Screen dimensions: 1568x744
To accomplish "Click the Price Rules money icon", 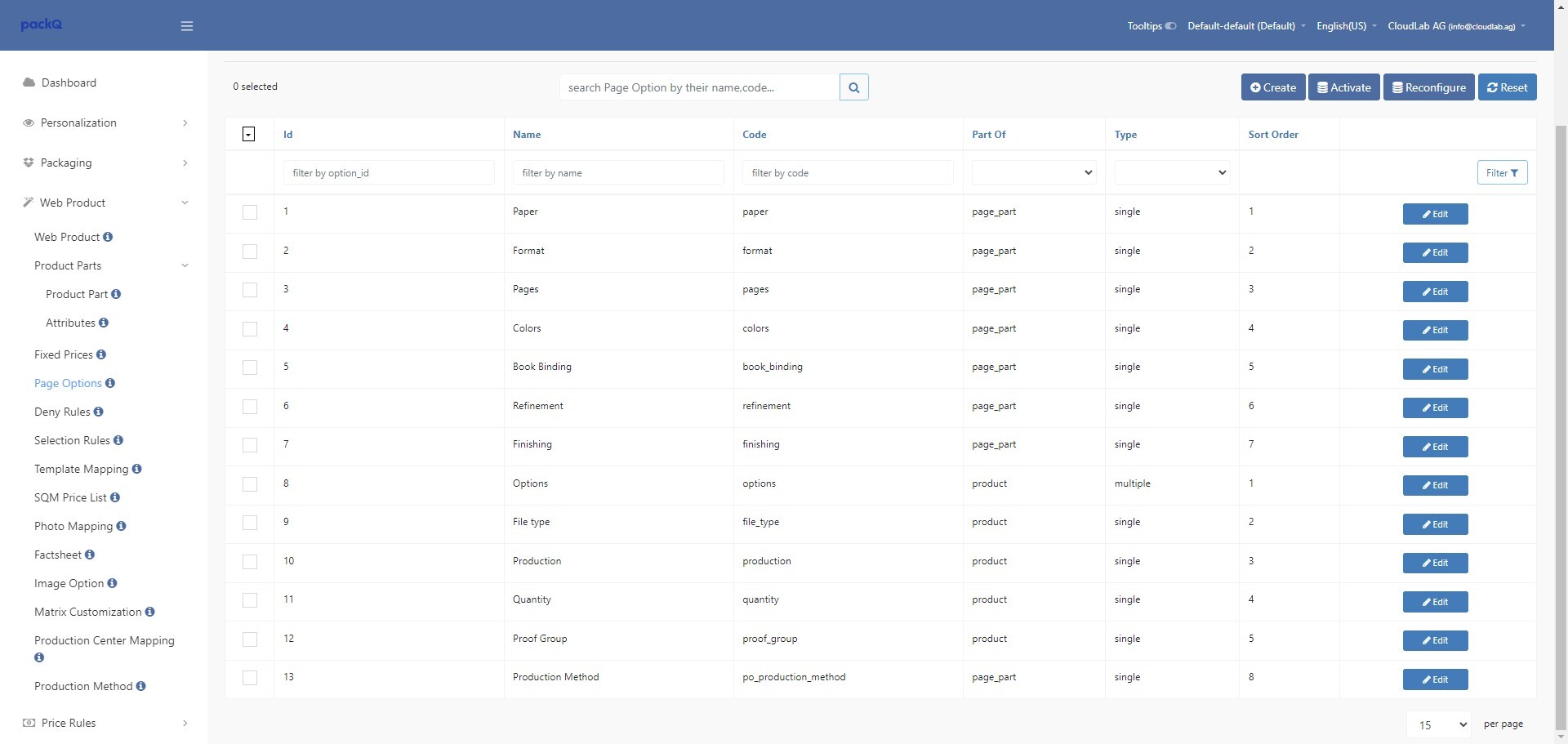I will click(x=29, y=723).
